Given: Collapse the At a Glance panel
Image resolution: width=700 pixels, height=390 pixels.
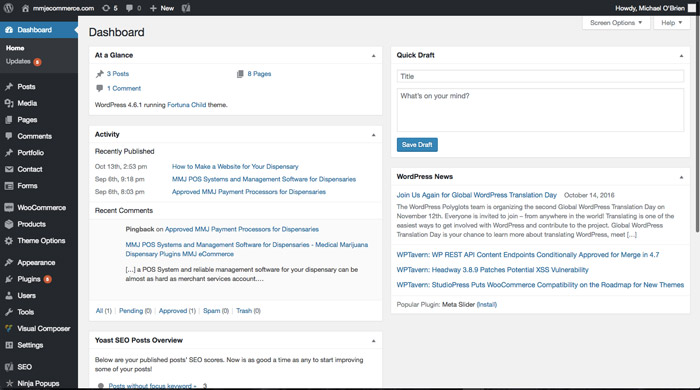Looking at the screenshot, I should tap(374, 56).
